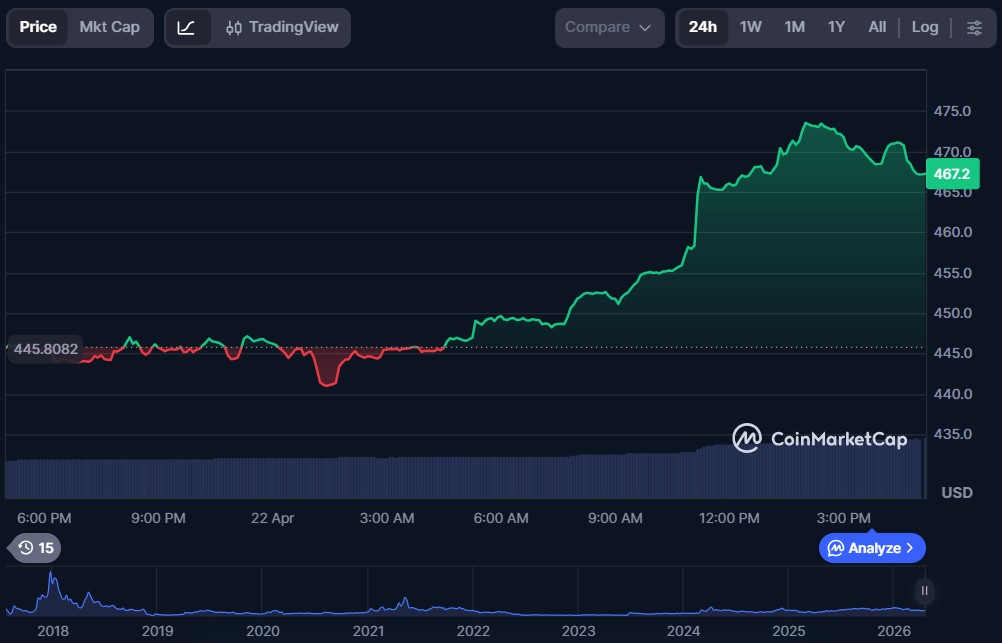
Task: Show 1M time range chart
Action: tap(795, 27)
